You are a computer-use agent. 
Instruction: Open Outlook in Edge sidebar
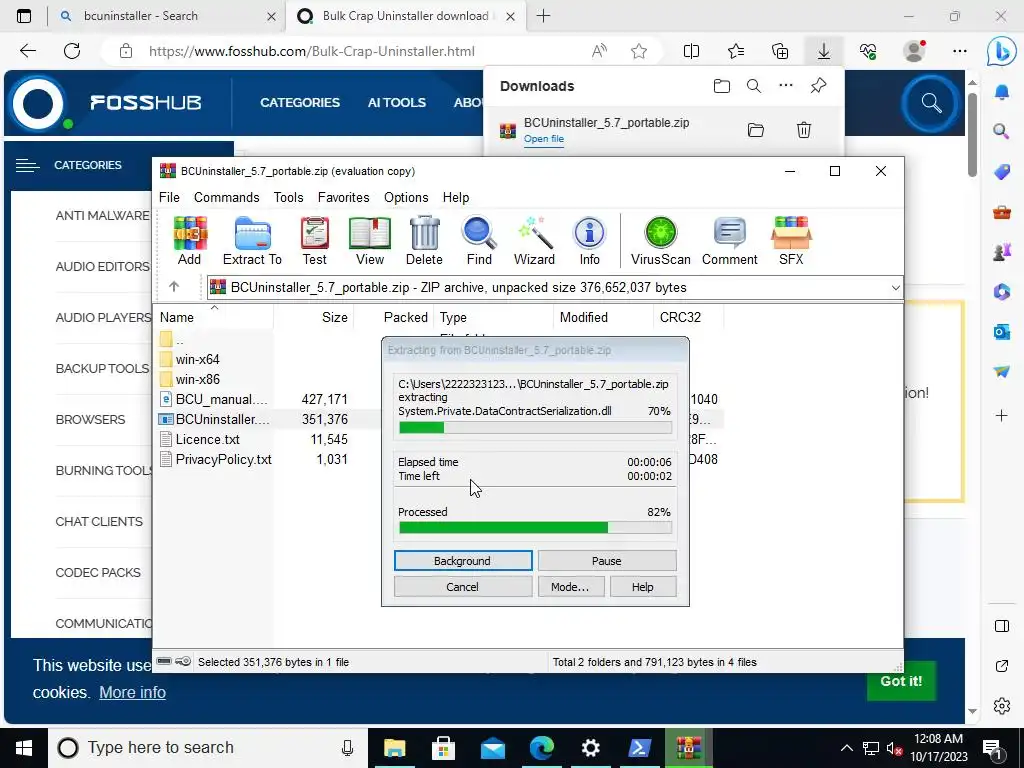[1001, 332]
